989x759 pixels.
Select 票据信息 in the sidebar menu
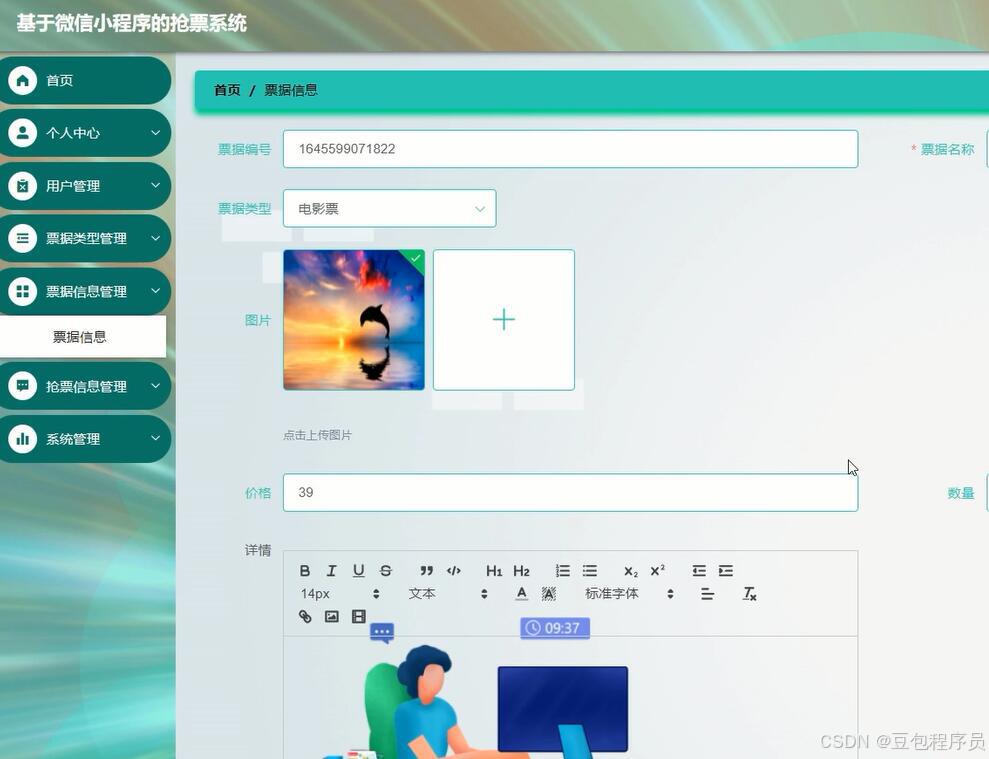[x=80, y=336]
